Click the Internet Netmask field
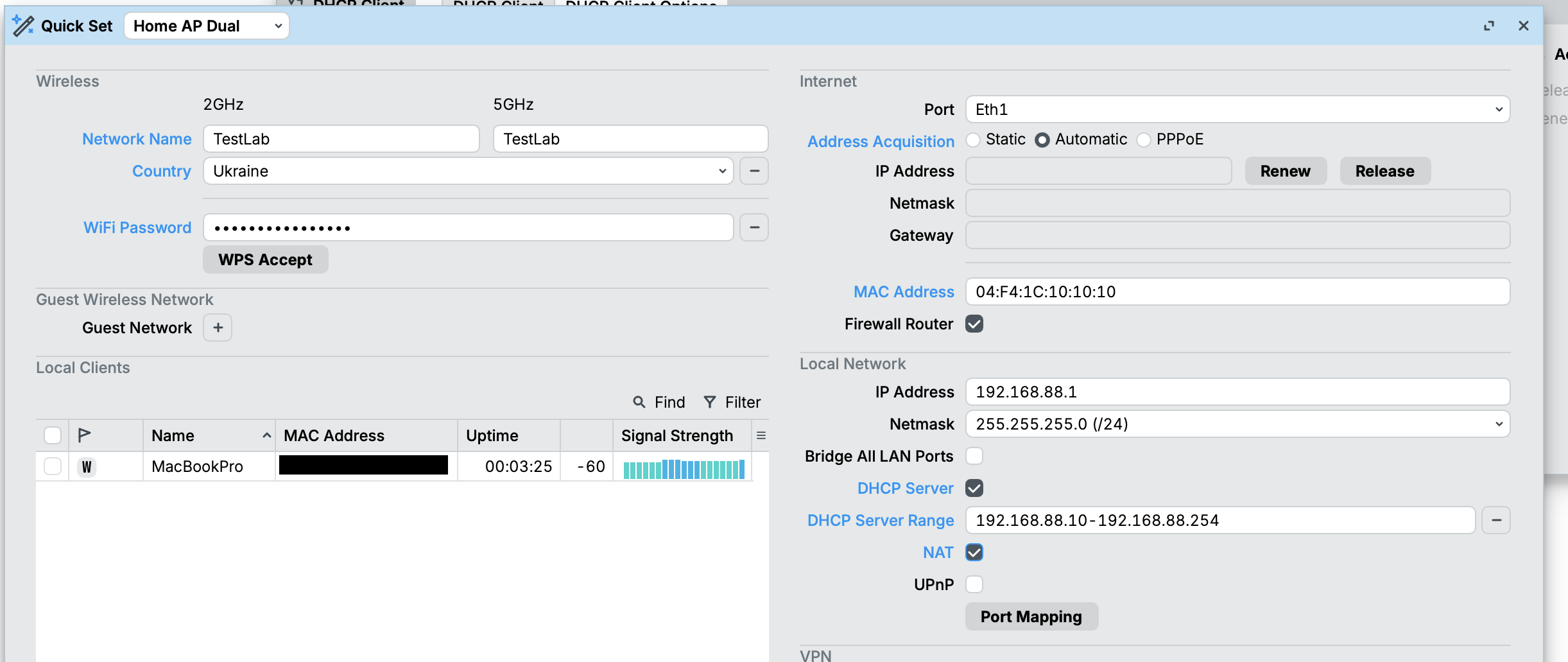Viewport: 1568px width, 662px height. (x=1238, y=203)
